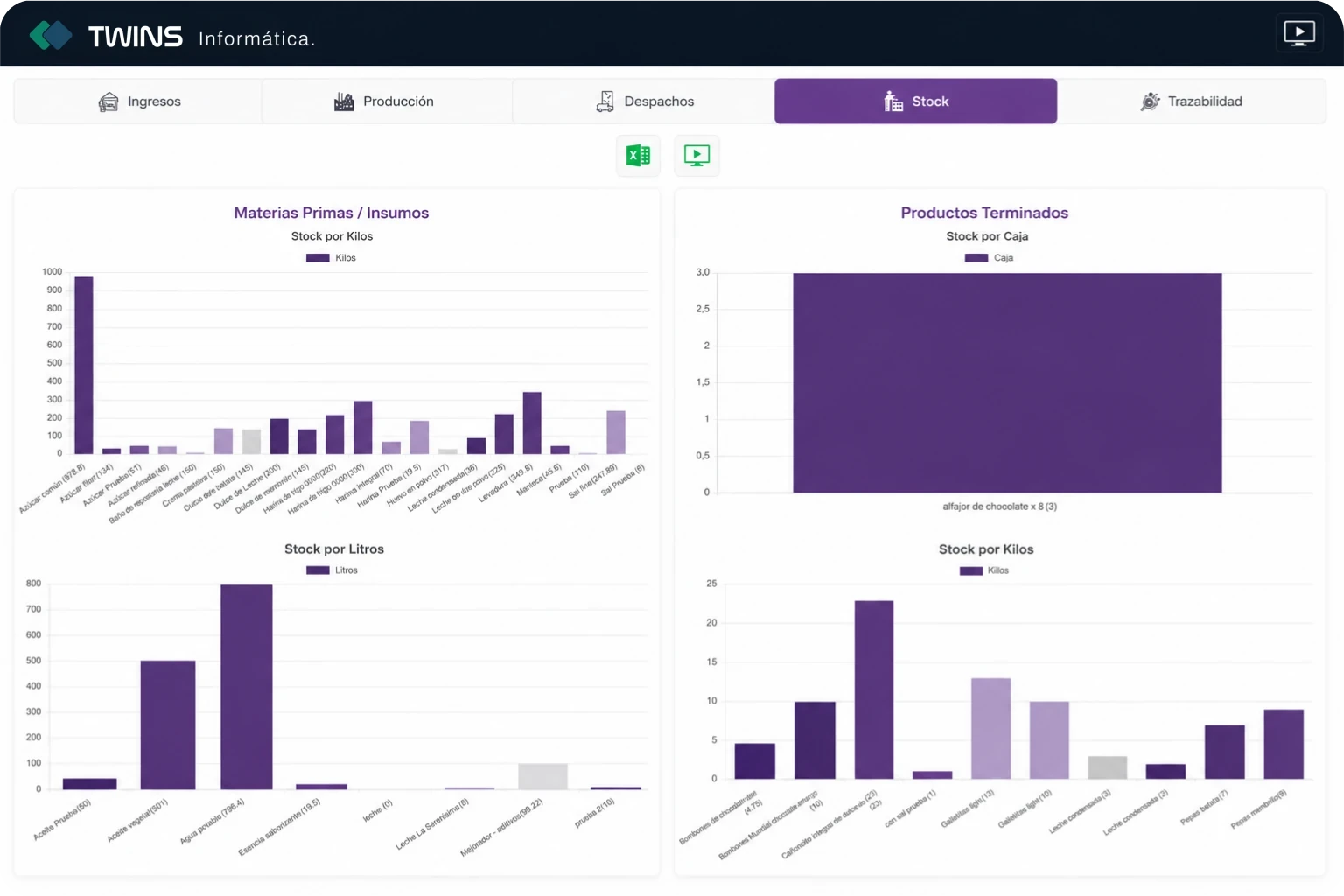This screenshot has height=896, width=1344.
Task: Switch to the Ingresos tab
Action: click(138, 101)
